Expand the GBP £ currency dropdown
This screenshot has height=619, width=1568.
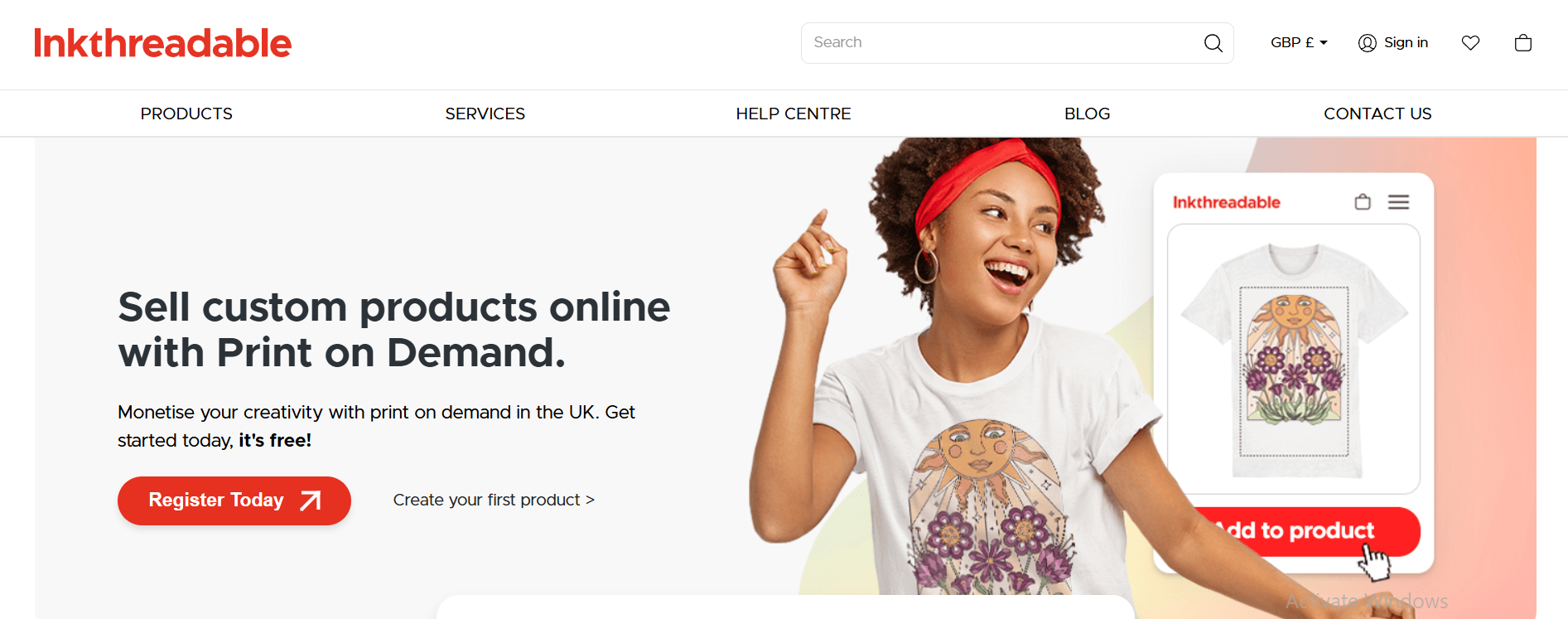1299,42
